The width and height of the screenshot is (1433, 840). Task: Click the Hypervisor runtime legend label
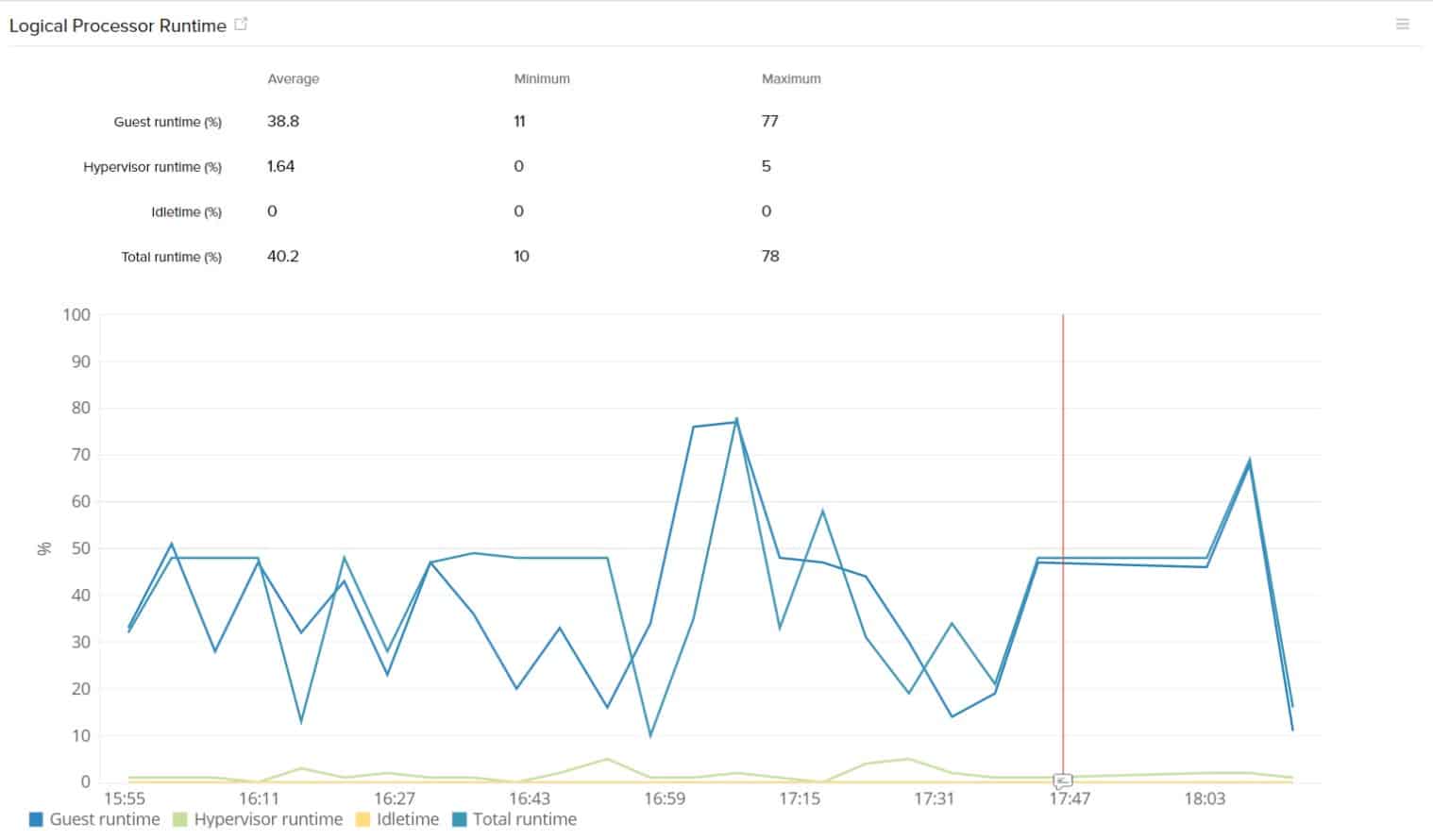268,819
